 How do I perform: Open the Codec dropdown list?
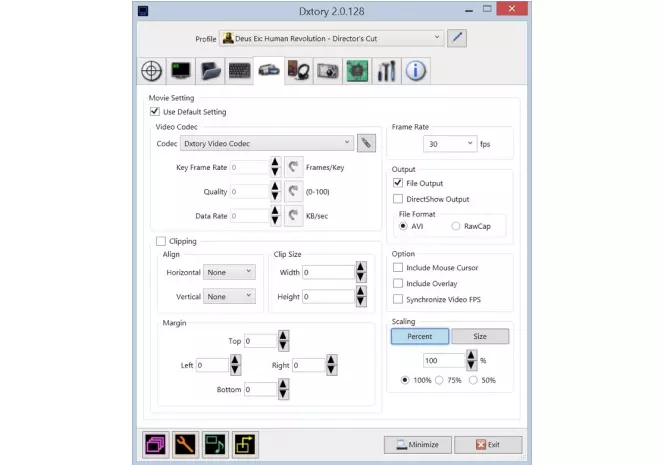pyautogui.click(x=267, y=143)
